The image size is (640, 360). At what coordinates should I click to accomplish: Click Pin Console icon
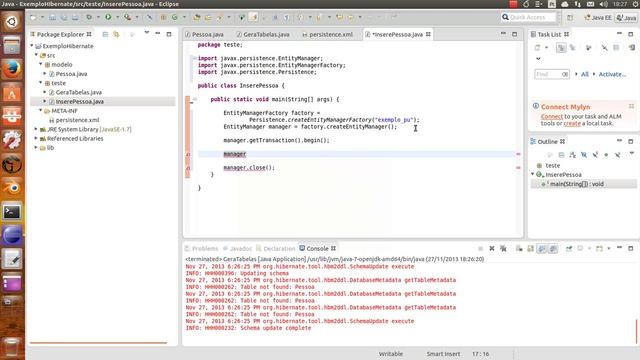click(x=569, y=248)
